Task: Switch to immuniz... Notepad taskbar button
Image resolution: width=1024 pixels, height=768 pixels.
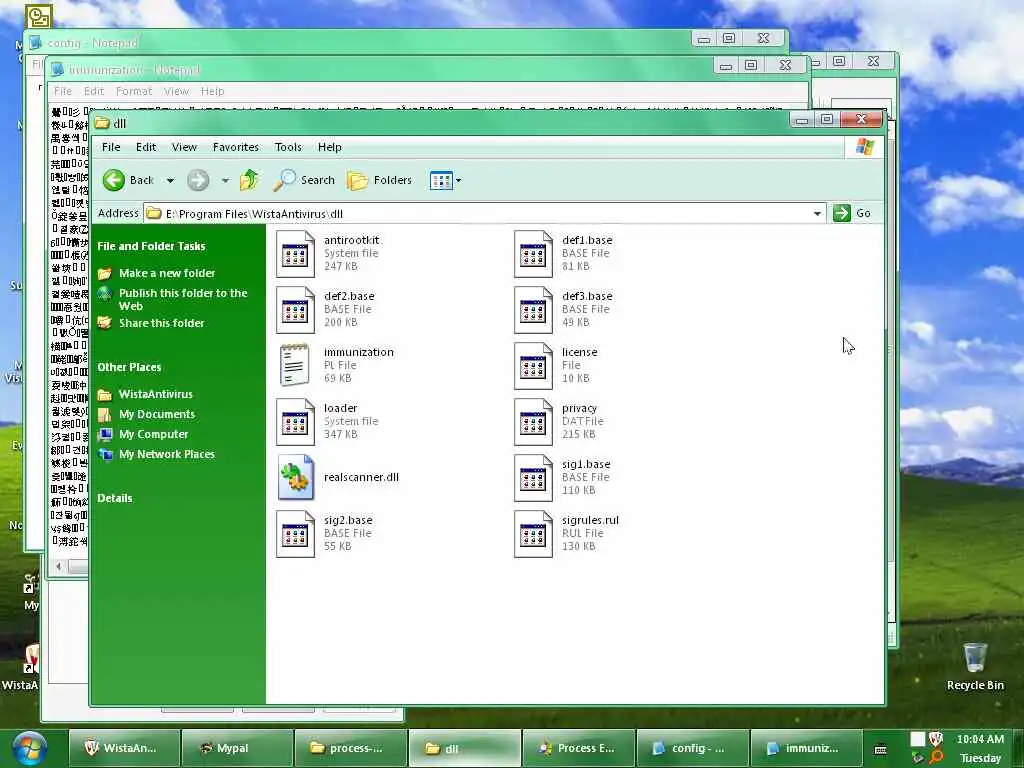Action: point(806,748)
